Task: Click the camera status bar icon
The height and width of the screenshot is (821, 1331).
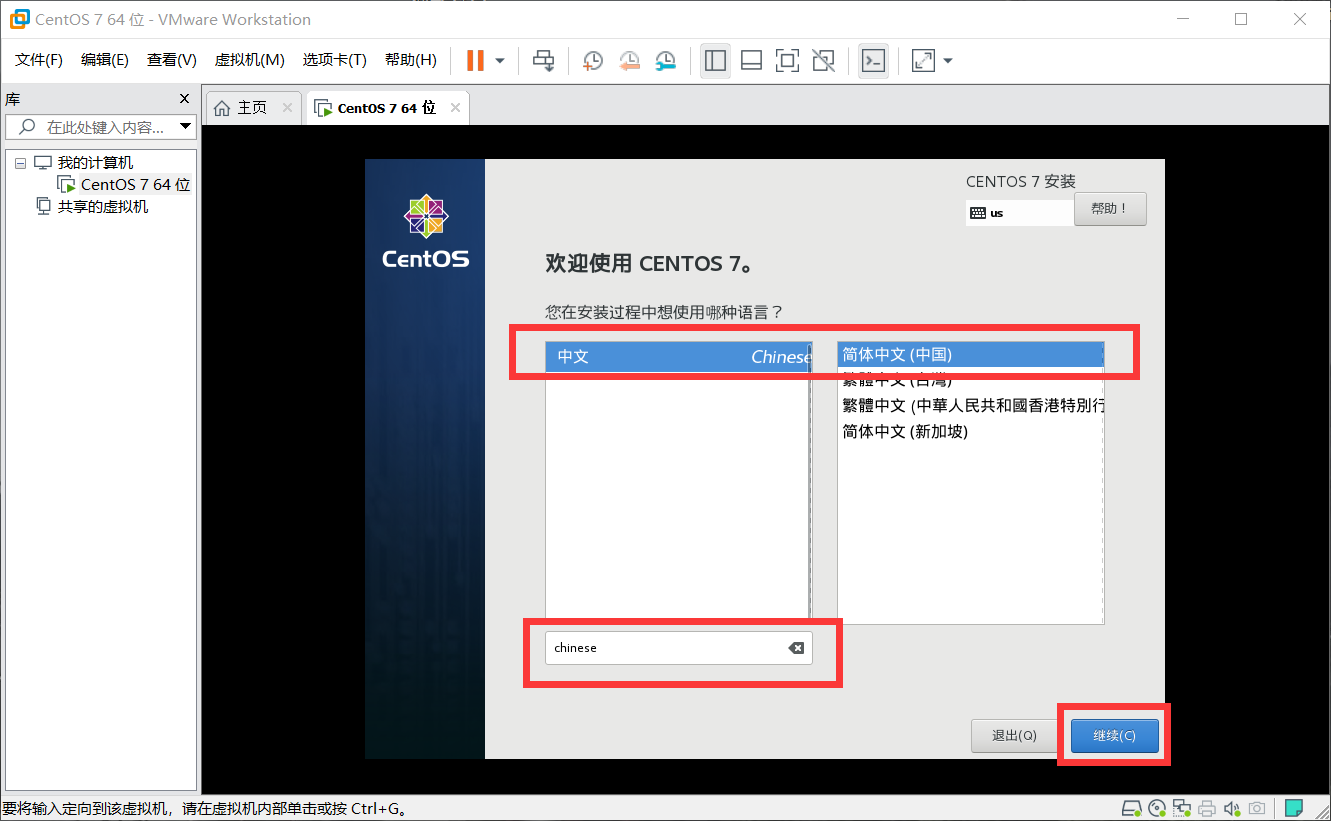Action: pos(1257,808)
